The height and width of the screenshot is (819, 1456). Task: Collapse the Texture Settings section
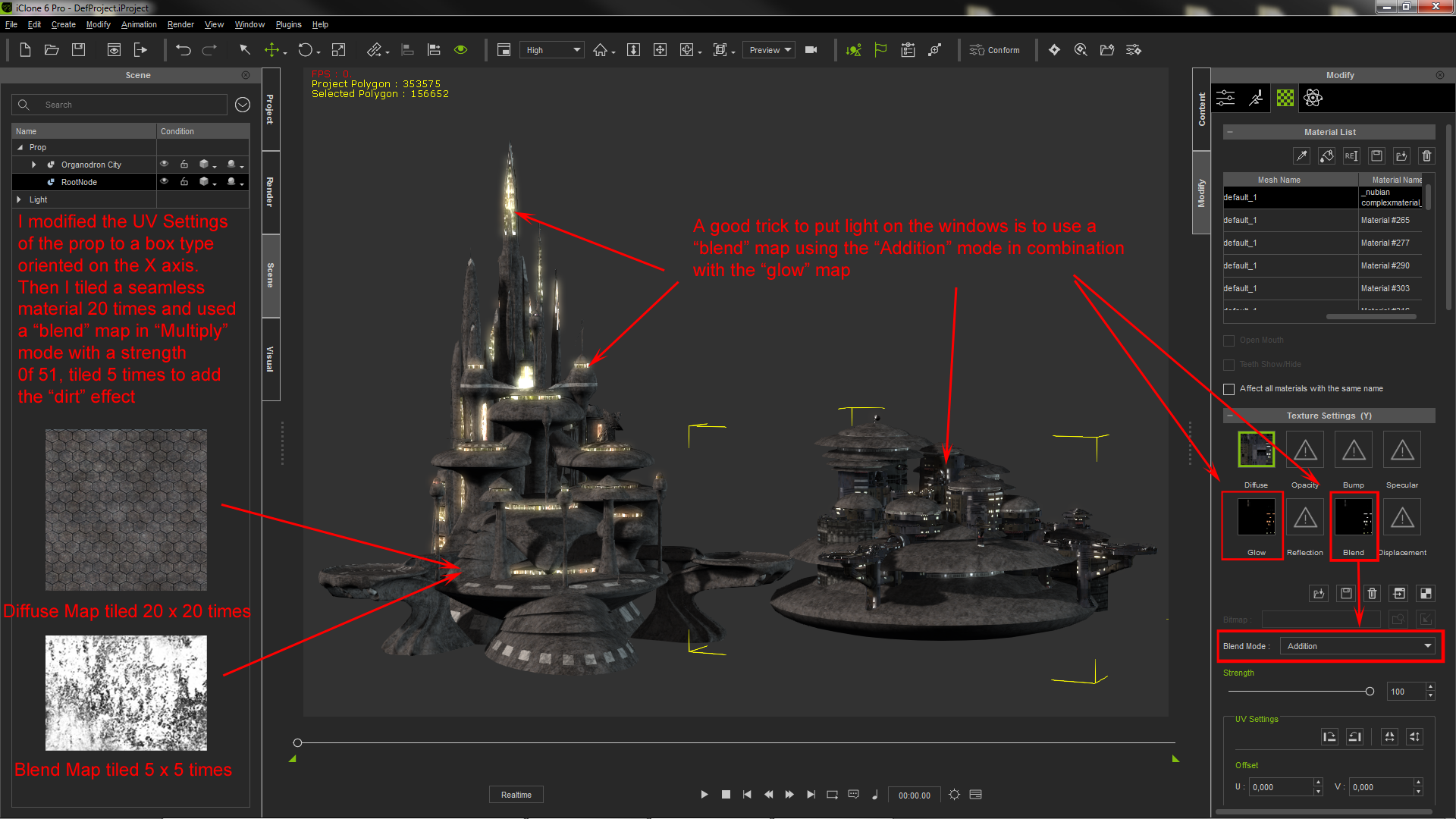pos(1230,416)
